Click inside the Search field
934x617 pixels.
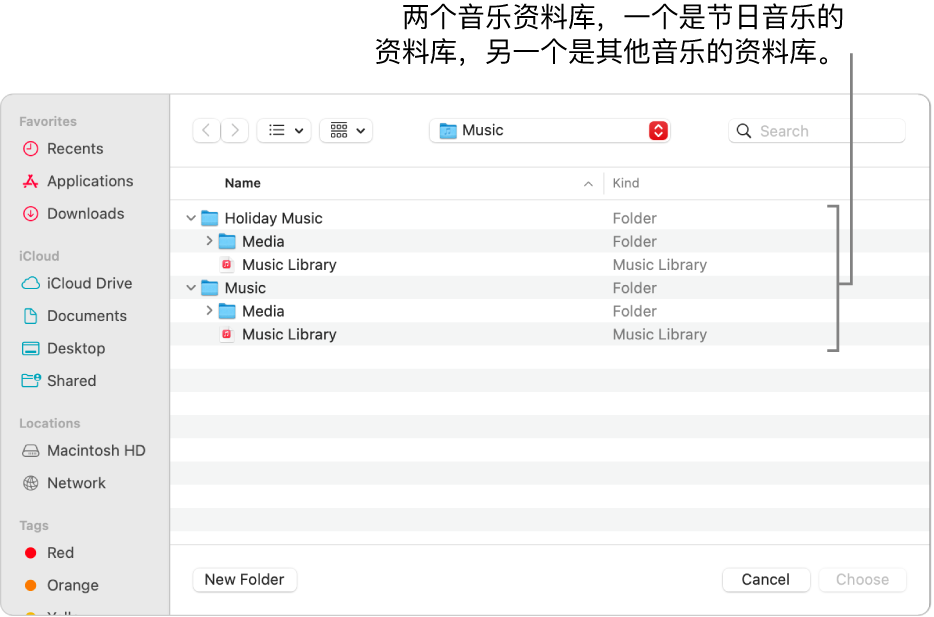pos(816,130)
